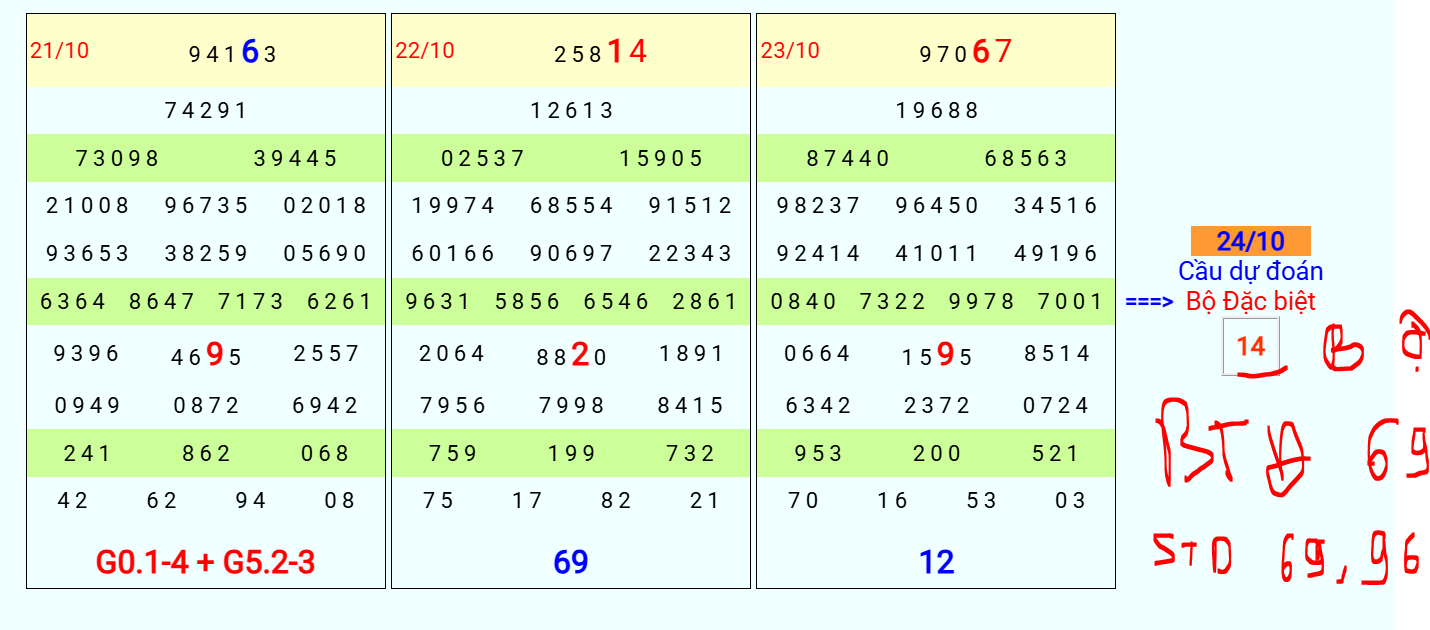The height and width of the screenshot is (630, 1430).
Task: Pick the four-digit number 7998
Action: coord(572,406)
